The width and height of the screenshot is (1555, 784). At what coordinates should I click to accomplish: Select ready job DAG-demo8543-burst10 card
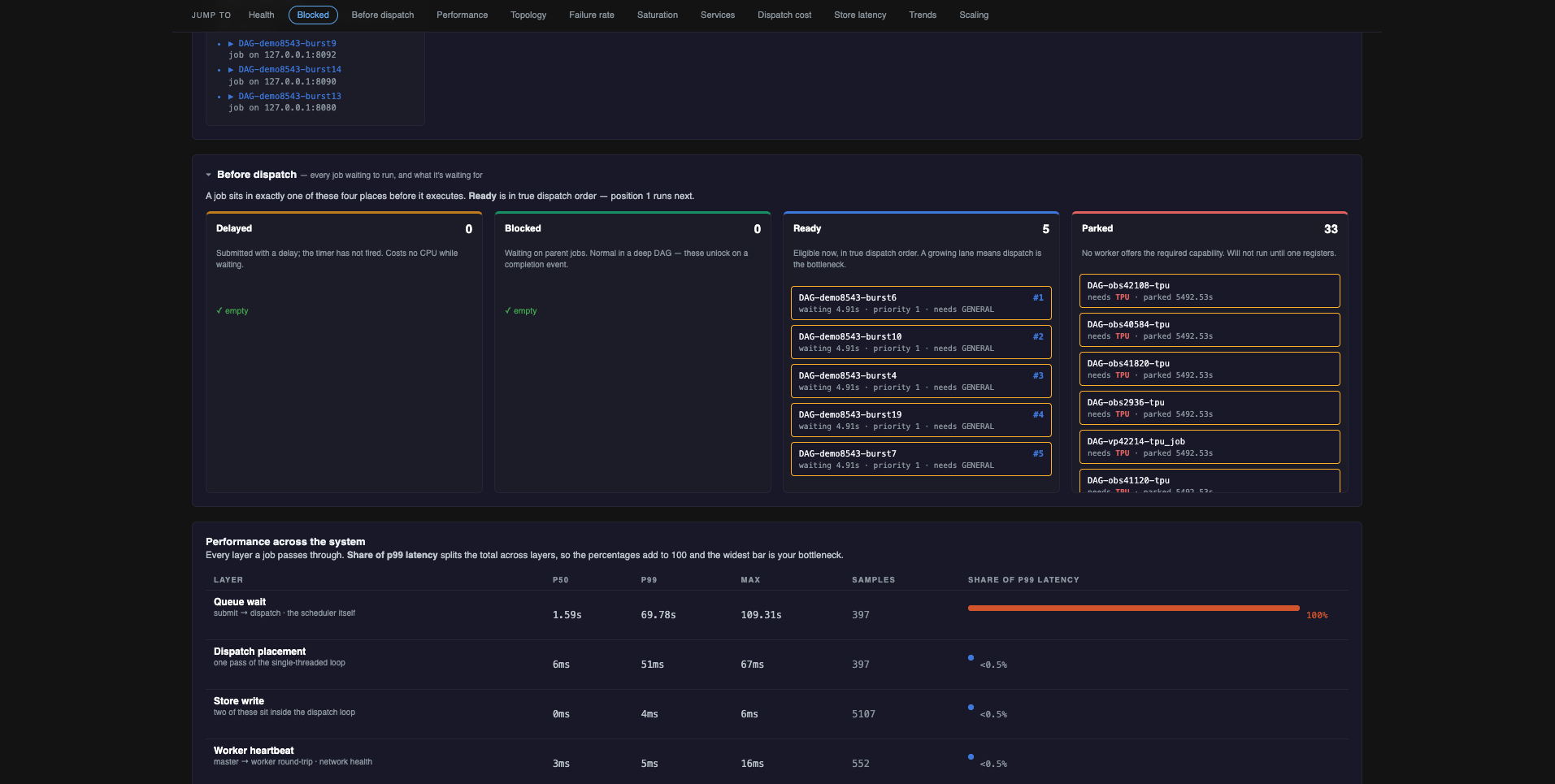(x=921, y=342)
